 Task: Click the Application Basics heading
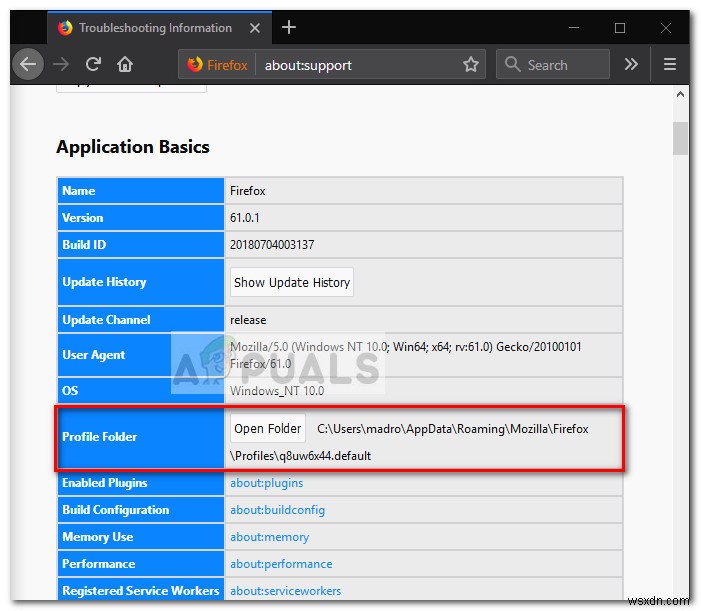pyautogui.click(x=133, y=147)
